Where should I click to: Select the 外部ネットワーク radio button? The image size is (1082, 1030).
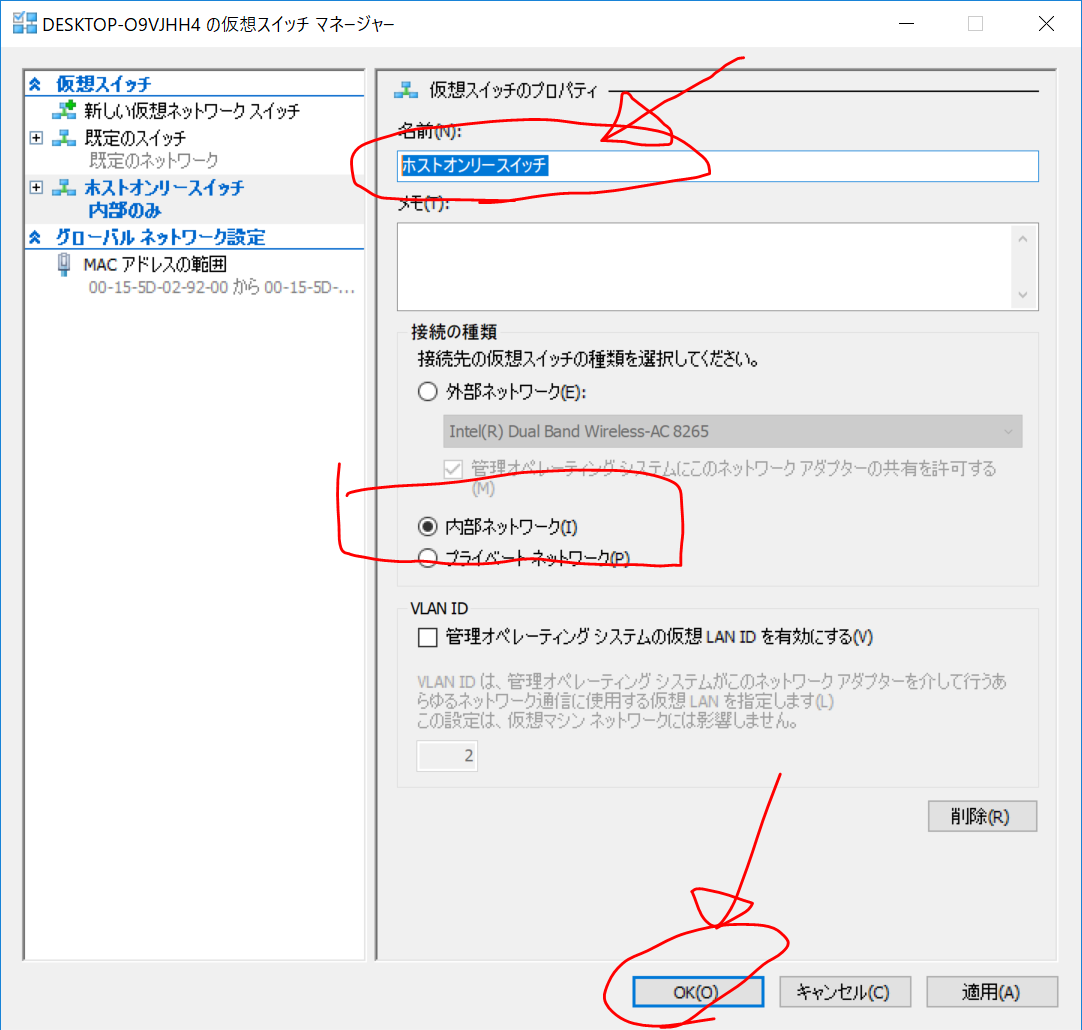(427, 392)
